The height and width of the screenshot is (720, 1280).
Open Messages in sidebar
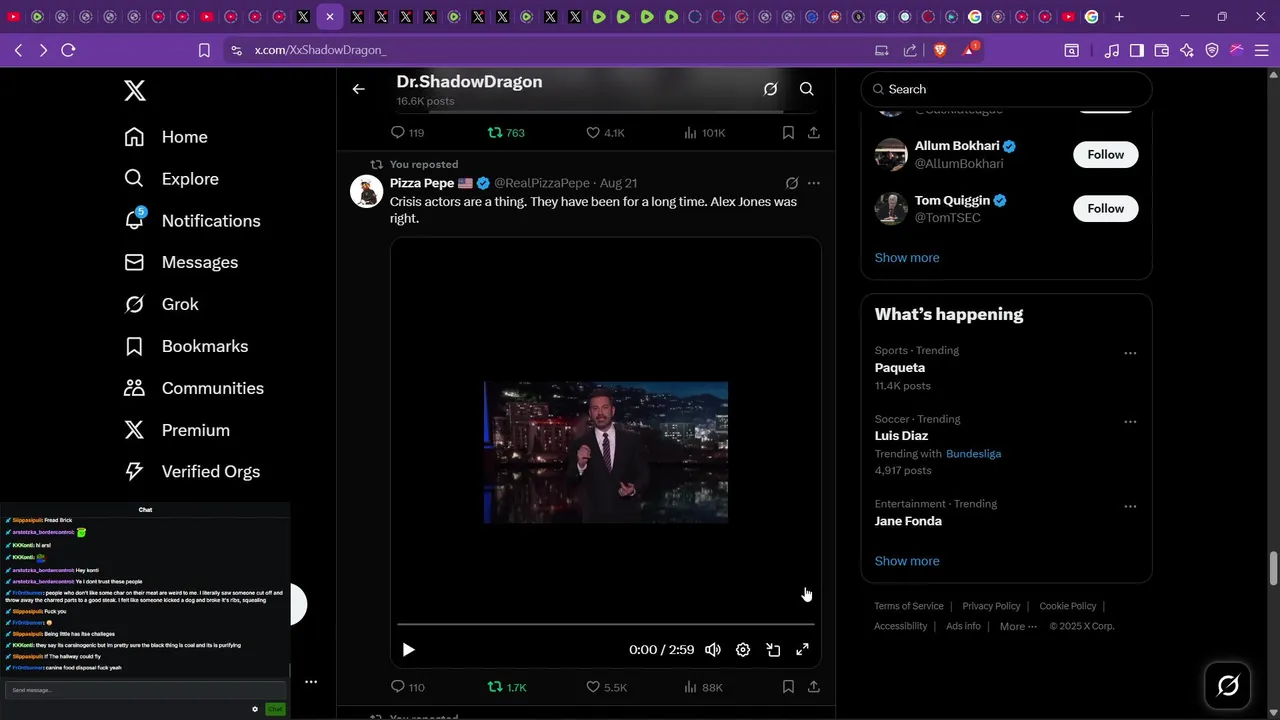coord(181,262)
